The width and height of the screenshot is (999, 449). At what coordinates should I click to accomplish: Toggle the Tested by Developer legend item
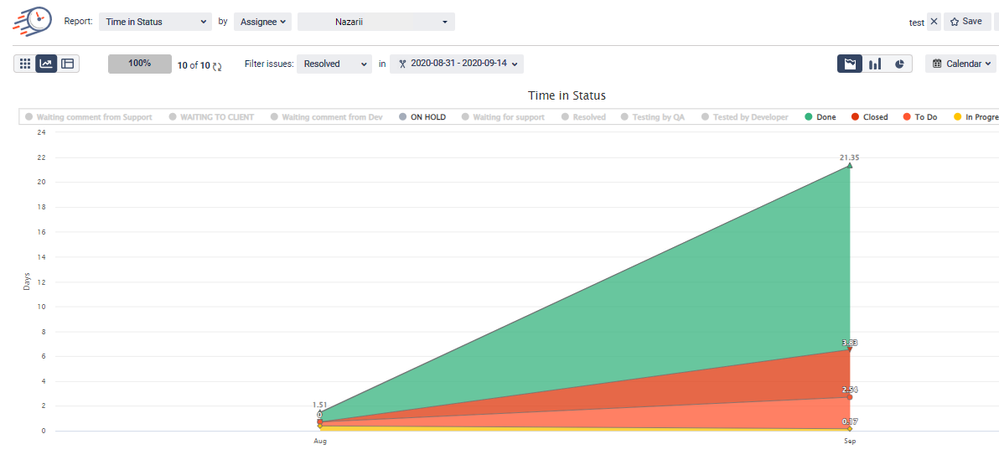745,117
